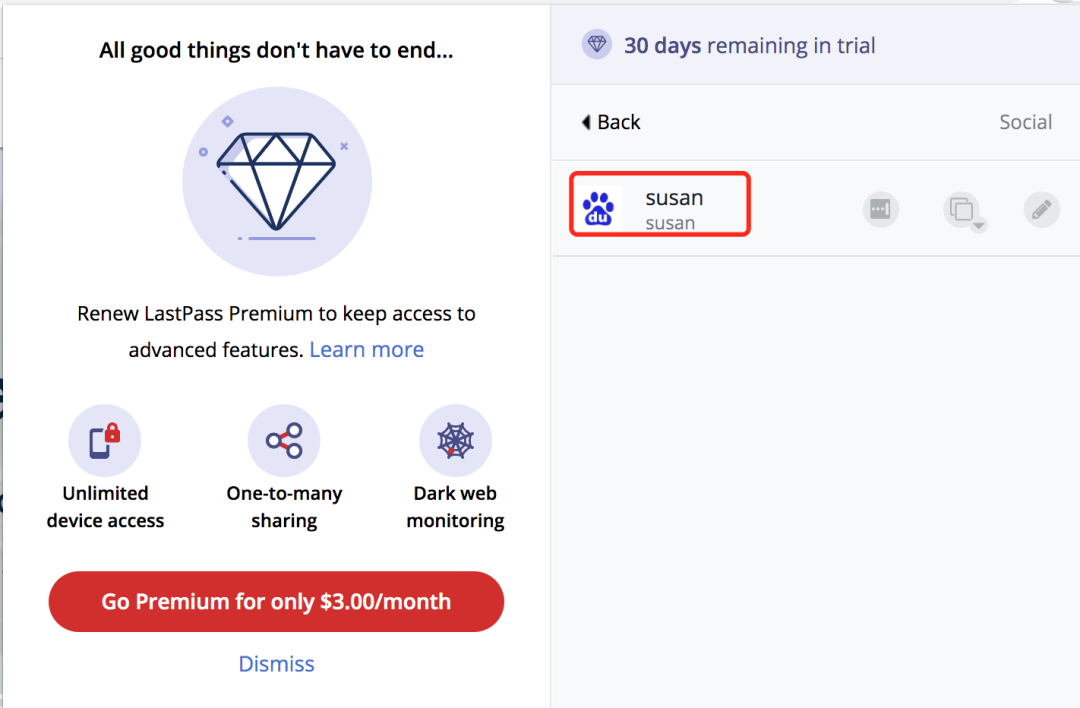Click the diamond icon beside trial days
Viewport: 1080px width, 708px height.
pyautogui.click(x=596, y=45)
